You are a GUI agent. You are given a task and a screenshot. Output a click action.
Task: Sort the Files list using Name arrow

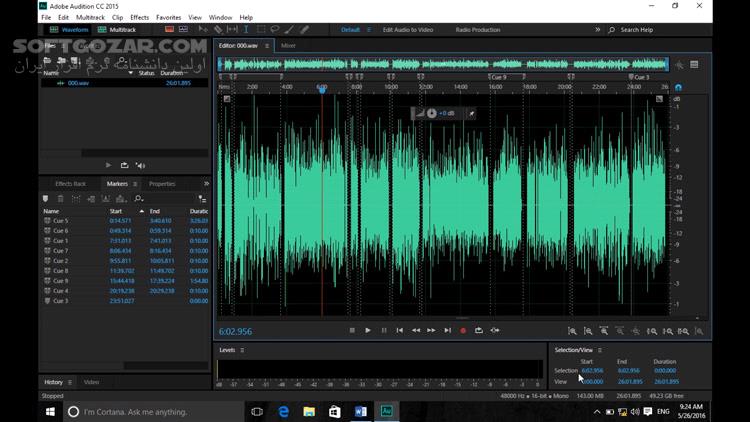(131, 73)
